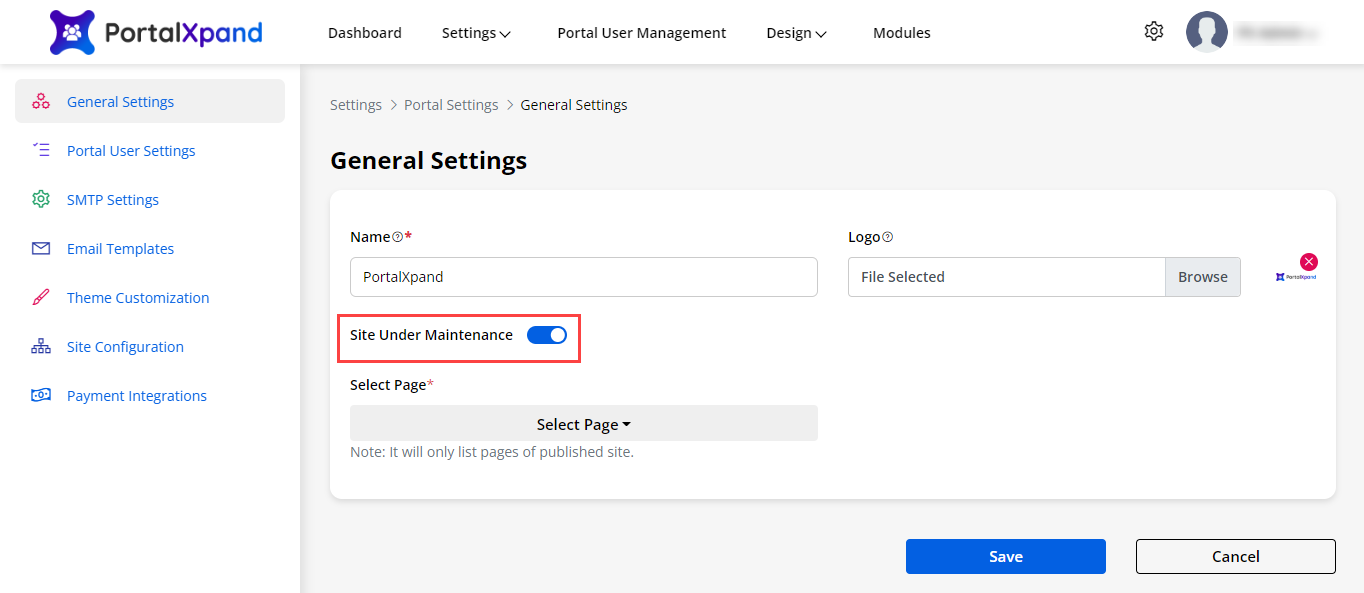The width and height of the screenshot is (1364, 593).
Task: Click the Theme Customization brush icon
Action: [41, 298]
